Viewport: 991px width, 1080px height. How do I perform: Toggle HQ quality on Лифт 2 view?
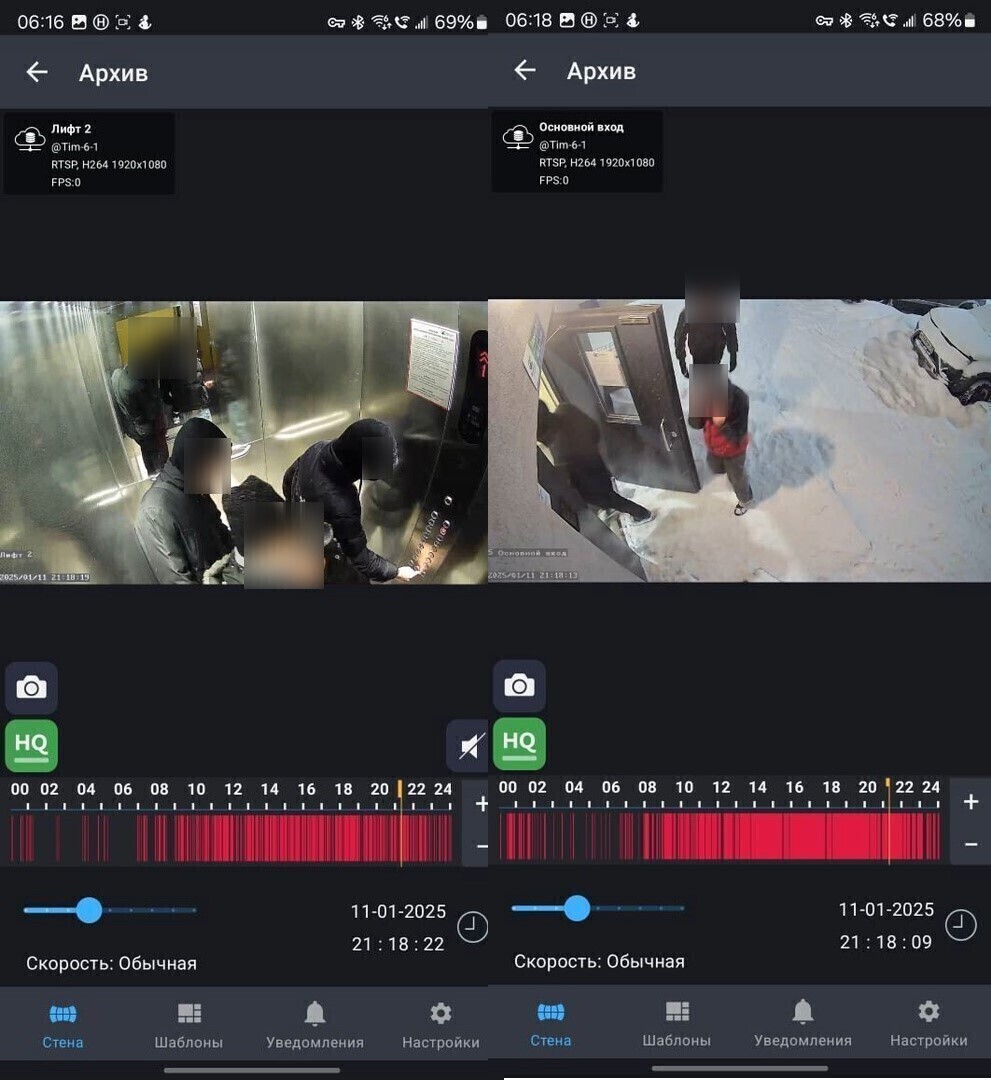coord(31,745)
